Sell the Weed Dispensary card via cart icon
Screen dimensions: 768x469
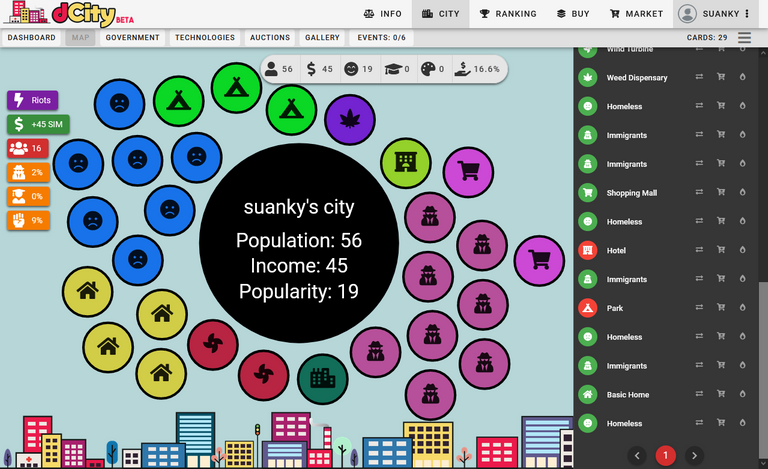[x=721, y=77]
